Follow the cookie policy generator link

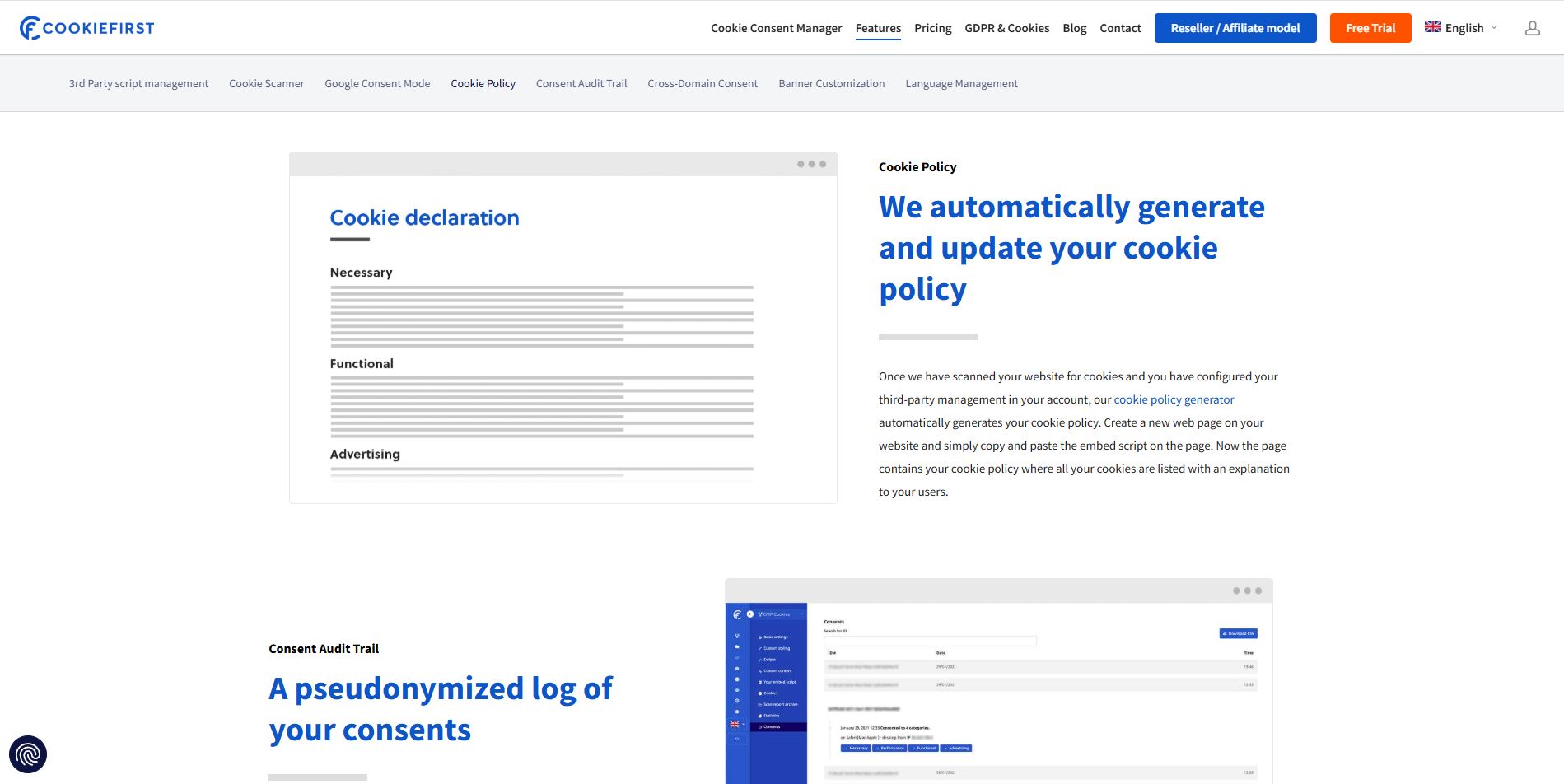[x=1174, y=399]
